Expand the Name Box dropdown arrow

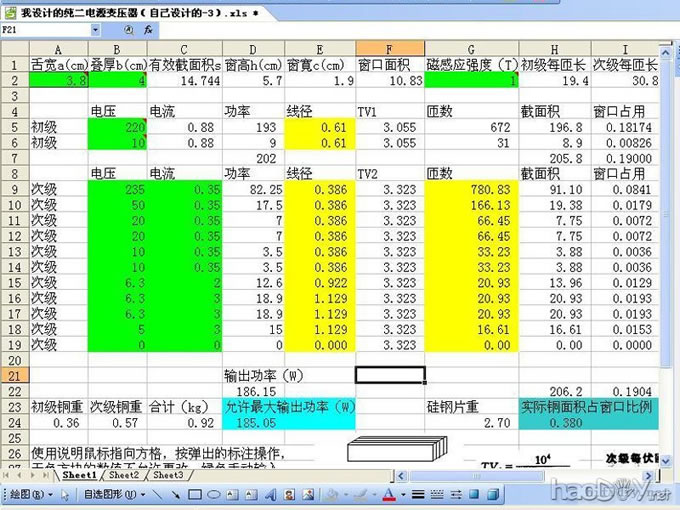pos(96,30)
